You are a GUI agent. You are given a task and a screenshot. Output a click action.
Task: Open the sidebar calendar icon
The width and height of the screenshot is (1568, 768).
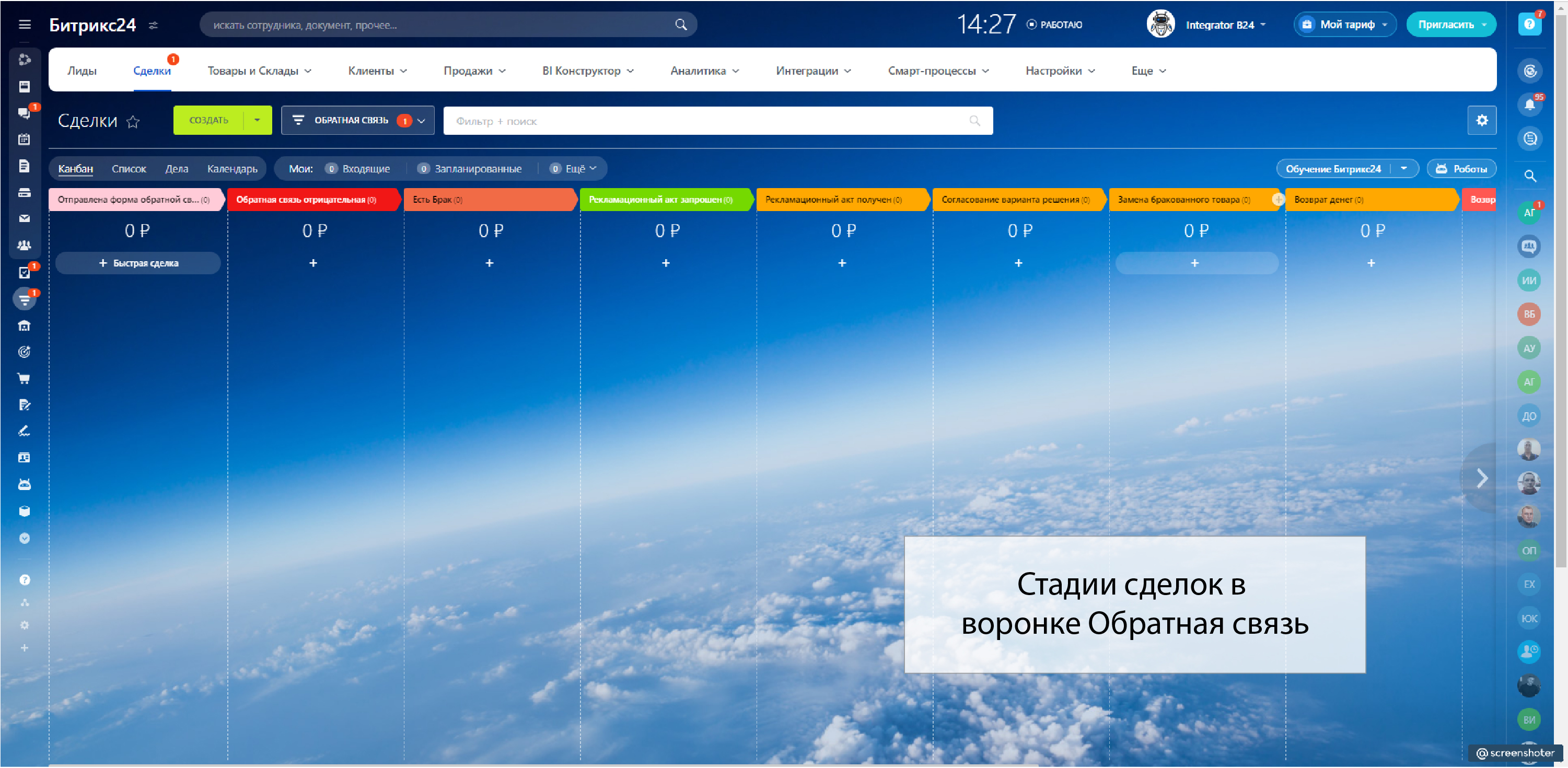[x=25, y=139]
